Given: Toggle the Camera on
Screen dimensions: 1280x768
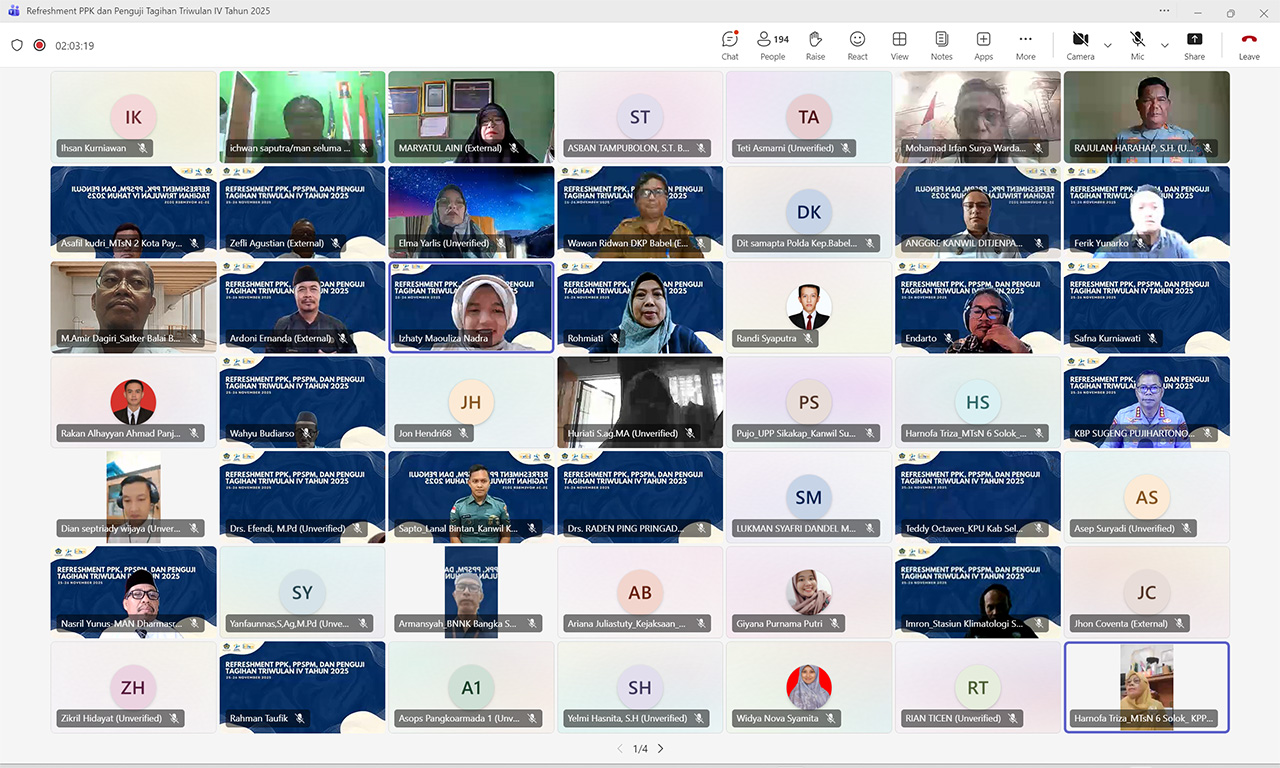Looking at the screenshot, I should (1080, 44).
